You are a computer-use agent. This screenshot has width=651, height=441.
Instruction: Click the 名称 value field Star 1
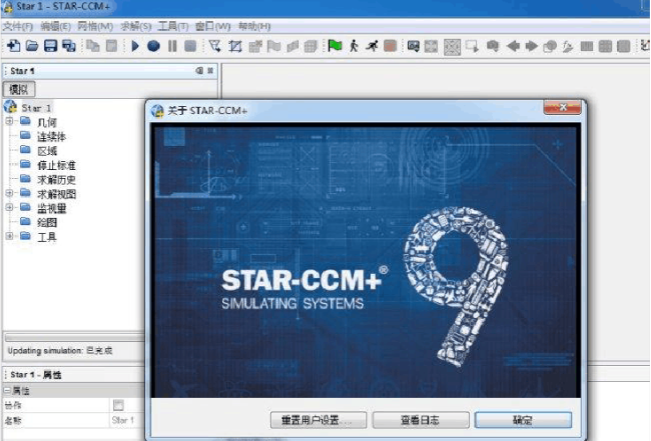click(127, 420)
